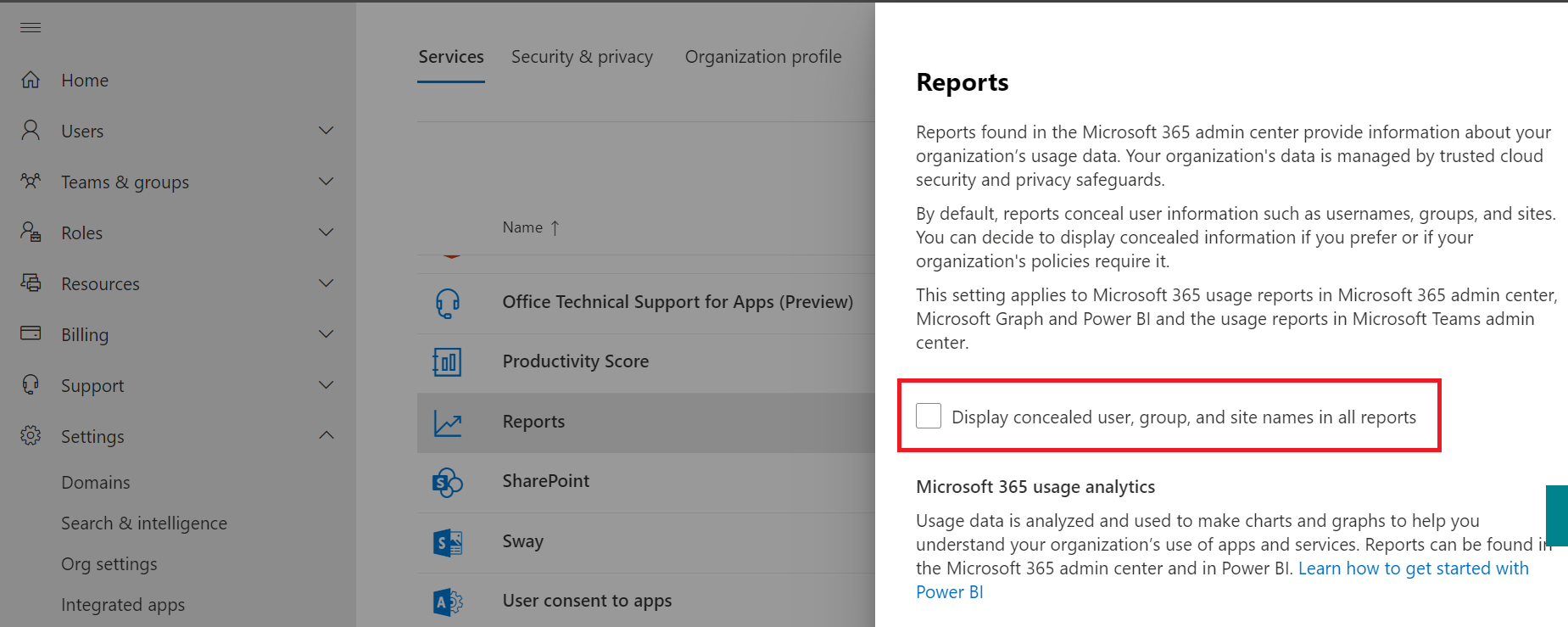1568x627 pixels.
Task: Click the Settings gear icon in sidebar
Action: click(31, 436)
